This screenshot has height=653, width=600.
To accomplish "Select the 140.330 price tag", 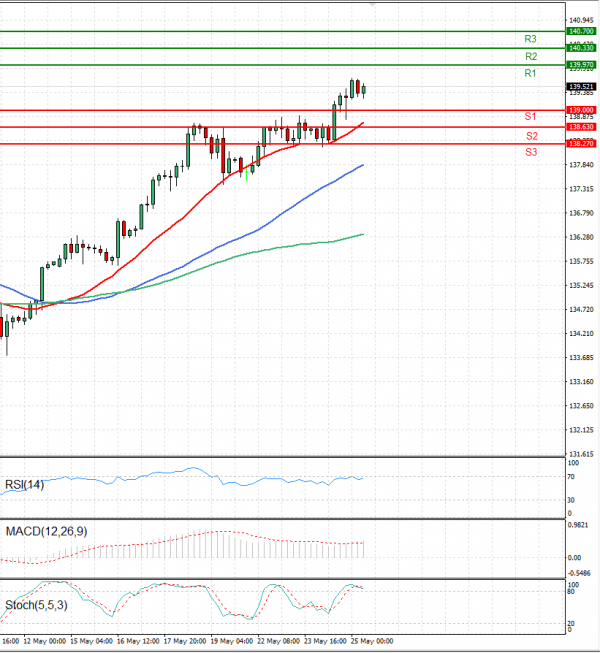I will click(x=581, y=48).
